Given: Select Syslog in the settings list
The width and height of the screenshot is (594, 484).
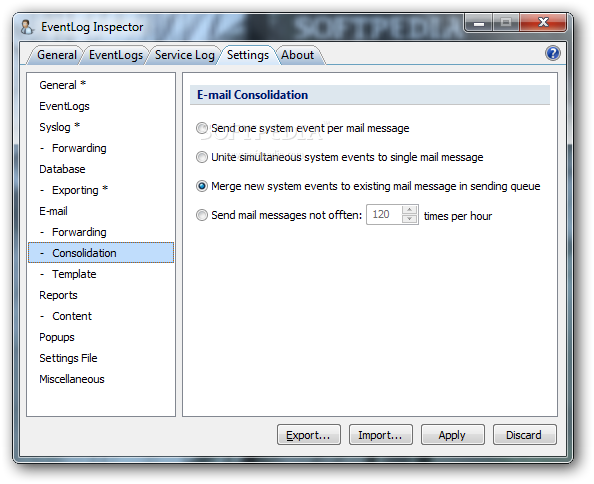Looking at the screenshot, I should pos(101,127).
